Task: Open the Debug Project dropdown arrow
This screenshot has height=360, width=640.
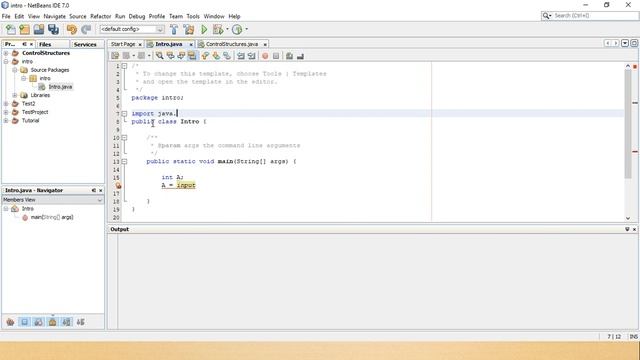Action: coord(227,29)
